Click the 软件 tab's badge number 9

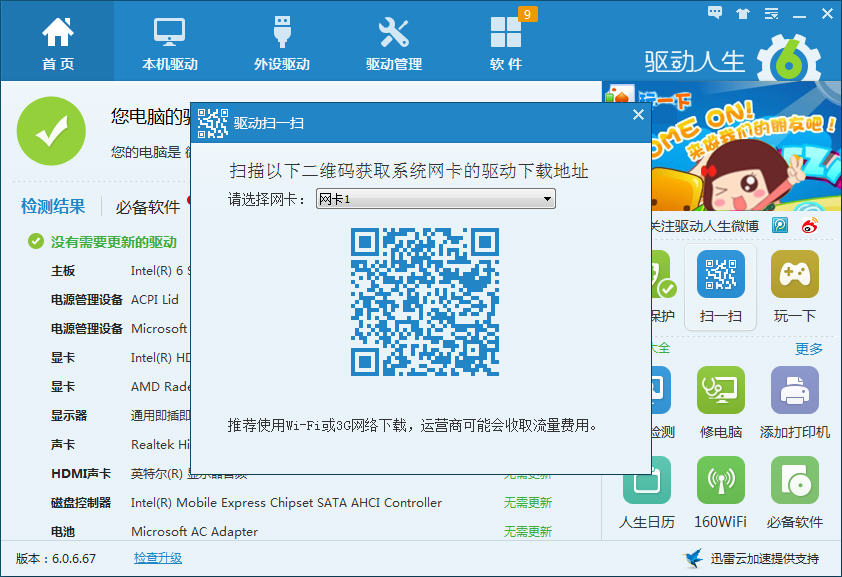[527, 14]
